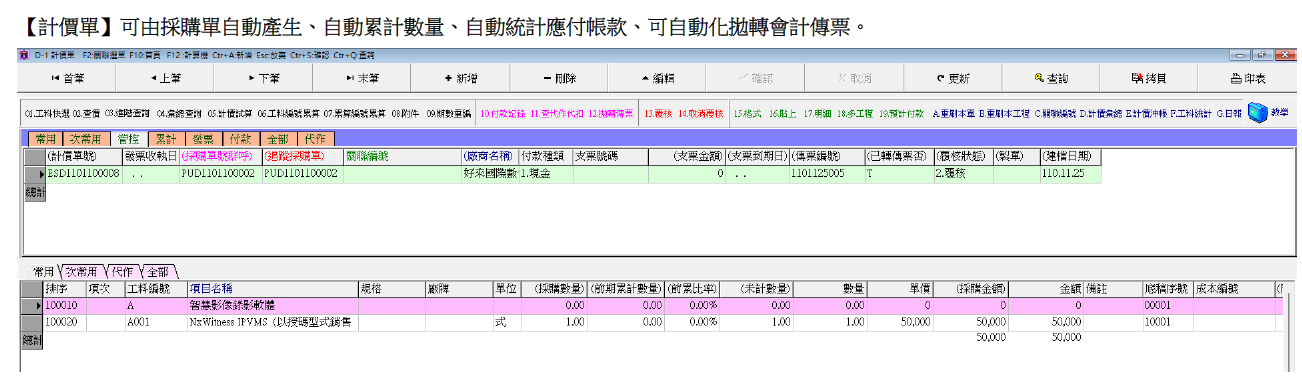The width and height of the screenshot is (1302, 385).
Task: Click 13.覆核 review action
Action: tap(657, 114)
